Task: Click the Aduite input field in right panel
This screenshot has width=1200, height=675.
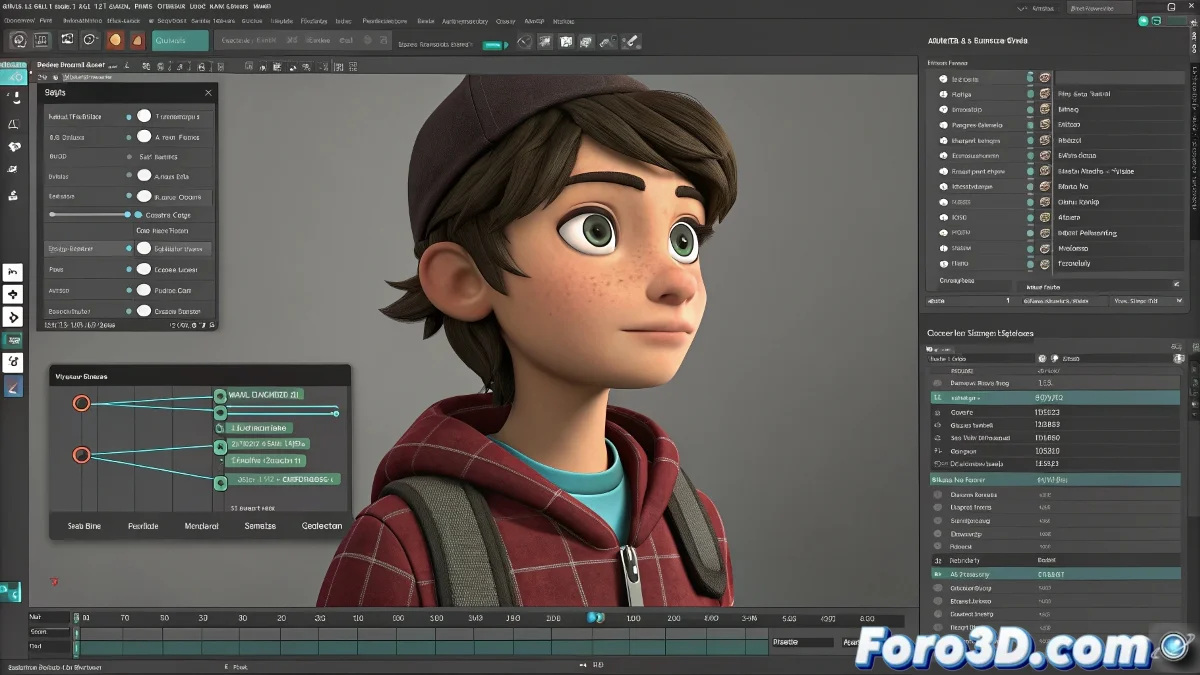Action: pos(969,300)
